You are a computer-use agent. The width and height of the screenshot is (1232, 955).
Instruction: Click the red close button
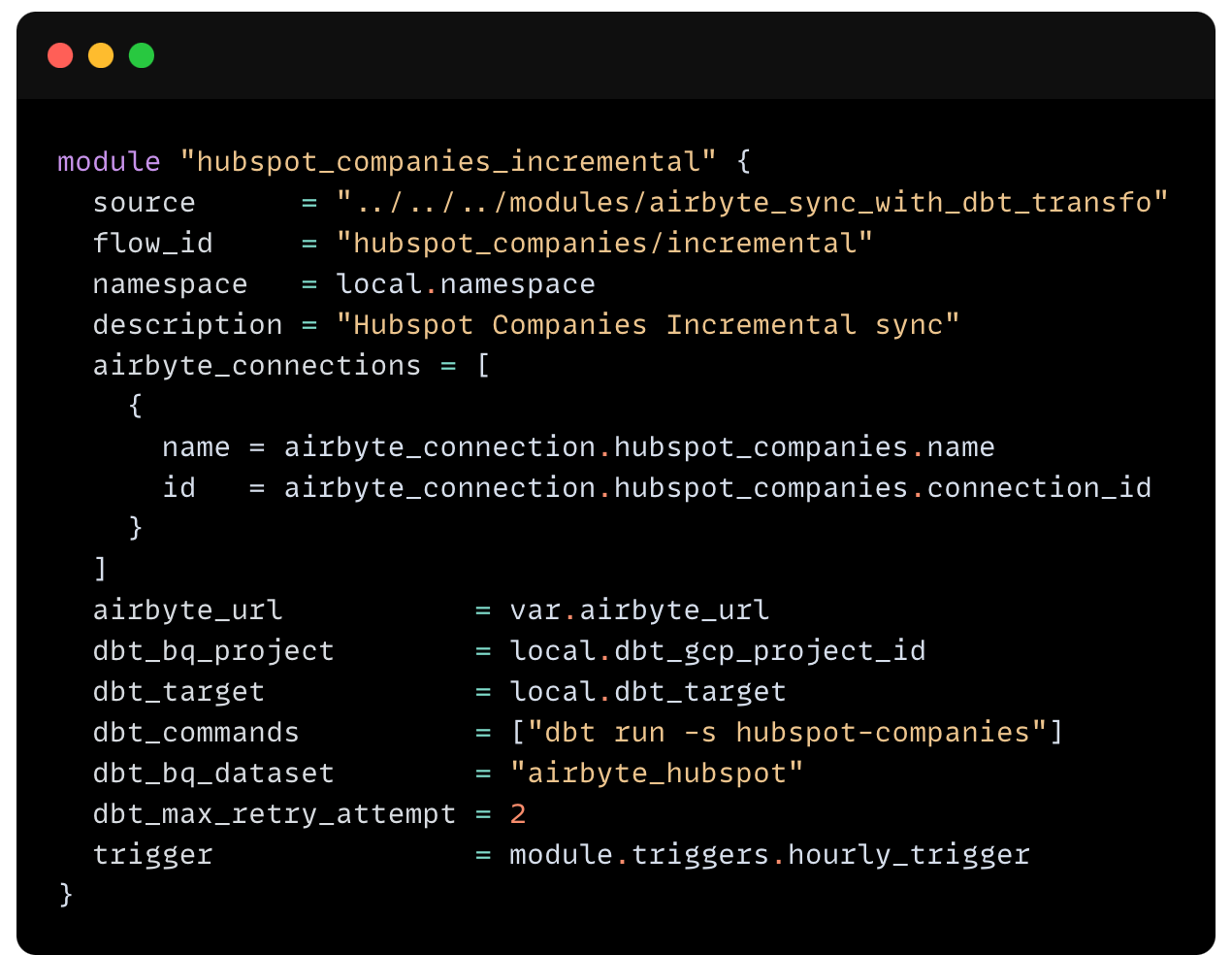tap(60, 55)
